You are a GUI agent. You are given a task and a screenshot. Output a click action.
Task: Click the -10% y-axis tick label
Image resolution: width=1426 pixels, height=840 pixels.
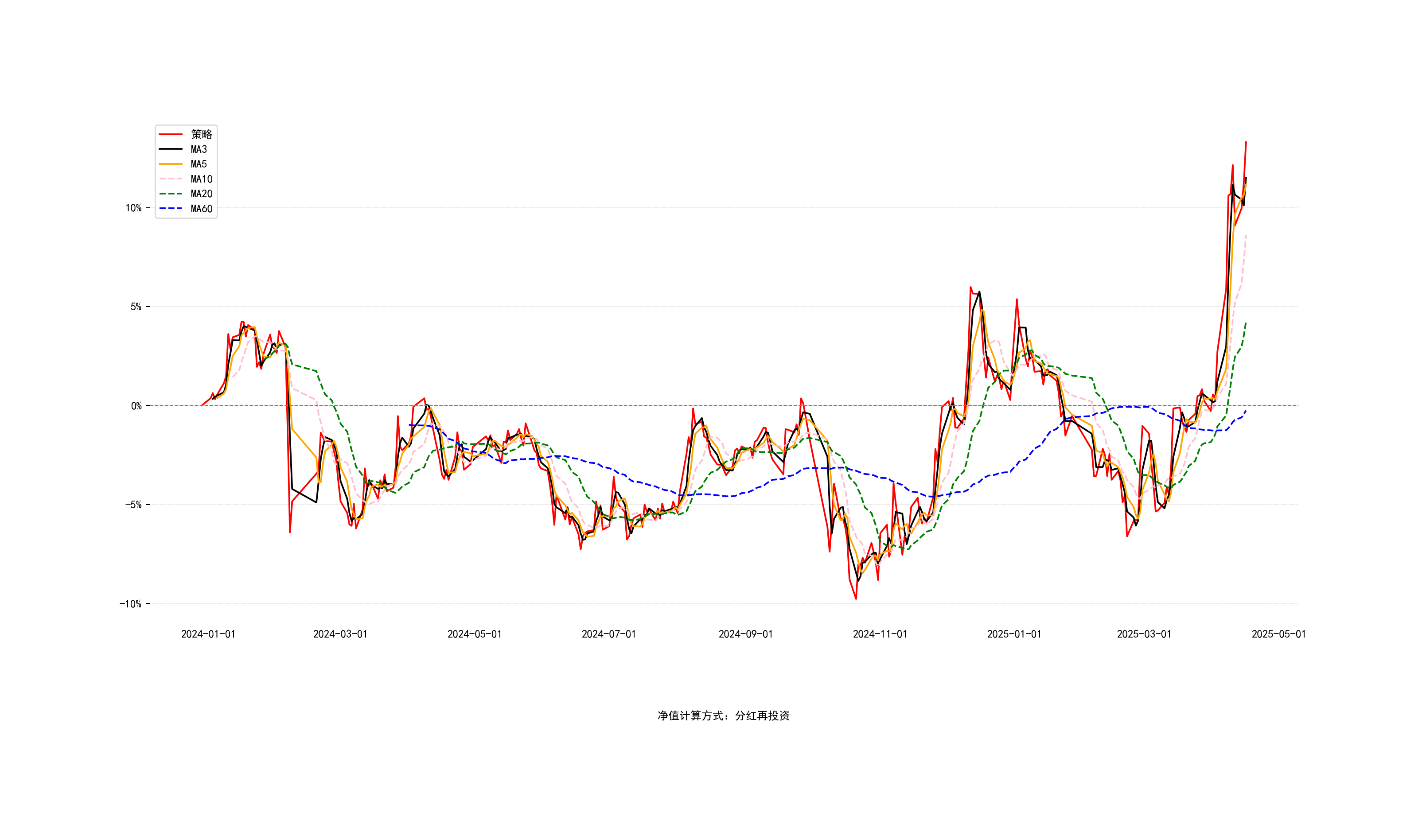pyautogui.click(x=131, y=604)
